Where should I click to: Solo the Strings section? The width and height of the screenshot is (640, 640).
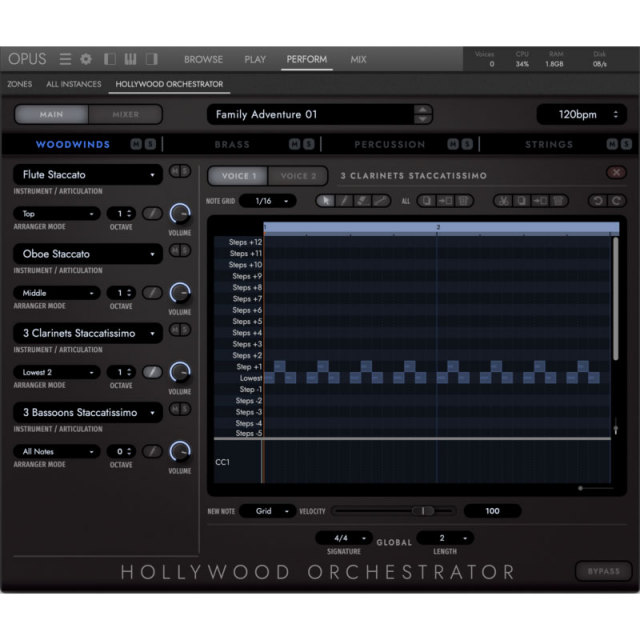(626, 144)
